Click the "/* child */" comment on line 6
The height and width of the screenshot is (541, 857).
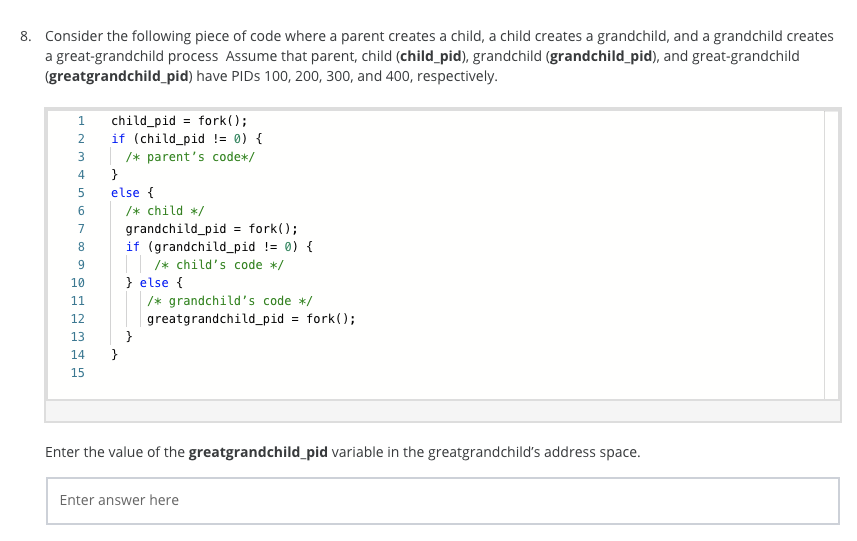[x=164, y=210]
